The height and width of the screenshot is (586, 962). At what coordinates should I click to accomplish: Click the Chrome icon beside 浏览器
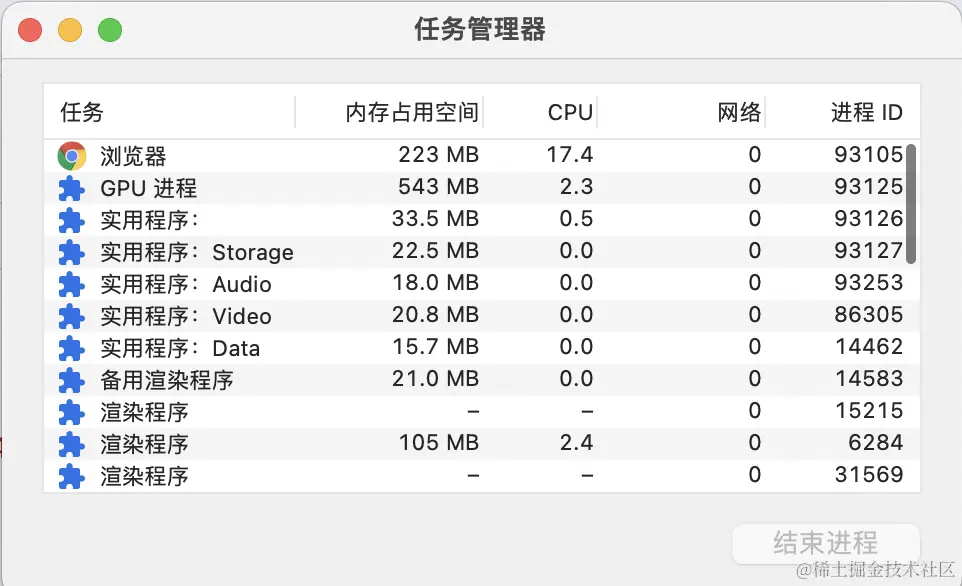tap(72, 155)
